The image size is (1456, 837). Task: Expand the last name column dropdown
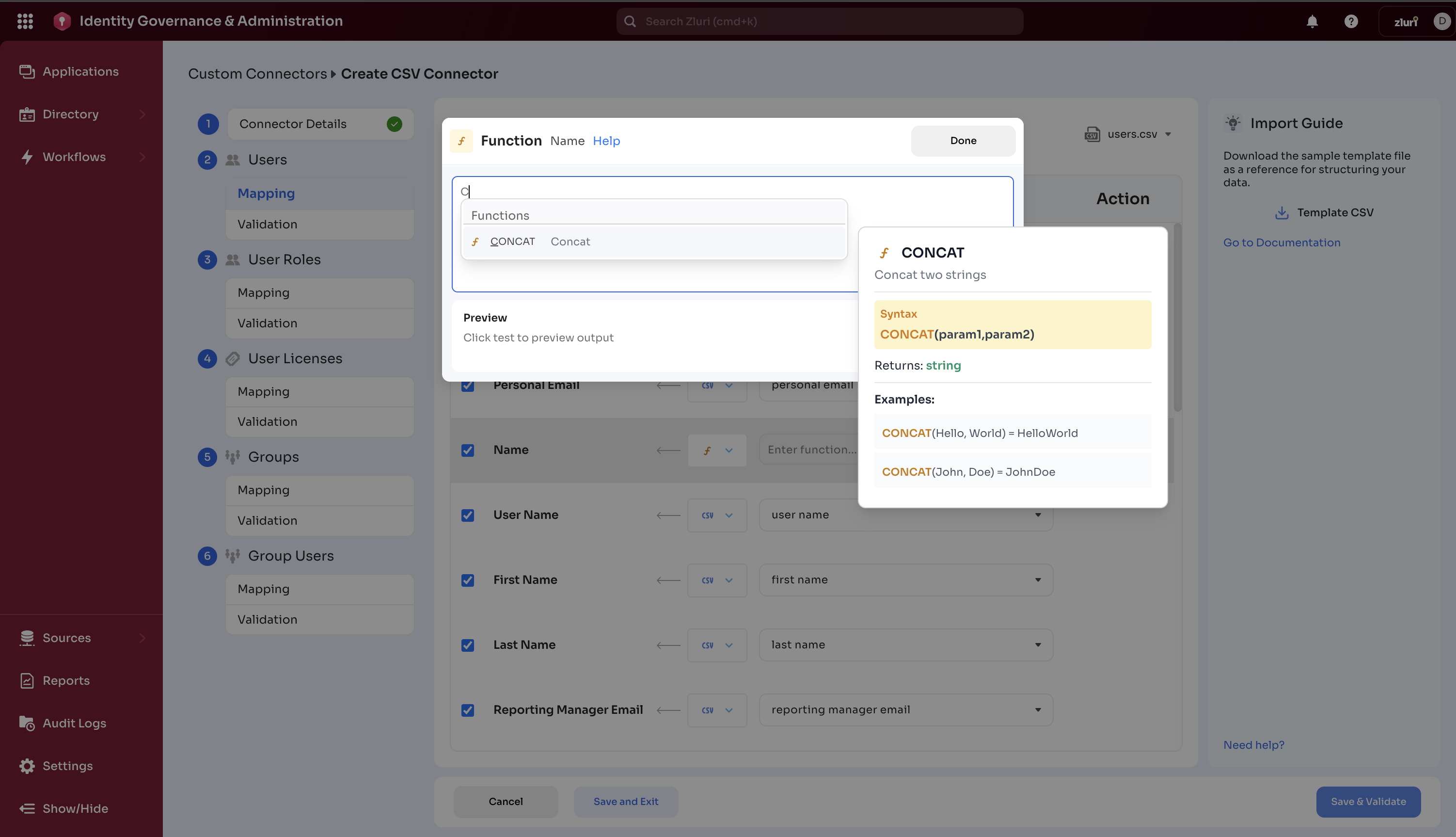tap(1038, 645)
